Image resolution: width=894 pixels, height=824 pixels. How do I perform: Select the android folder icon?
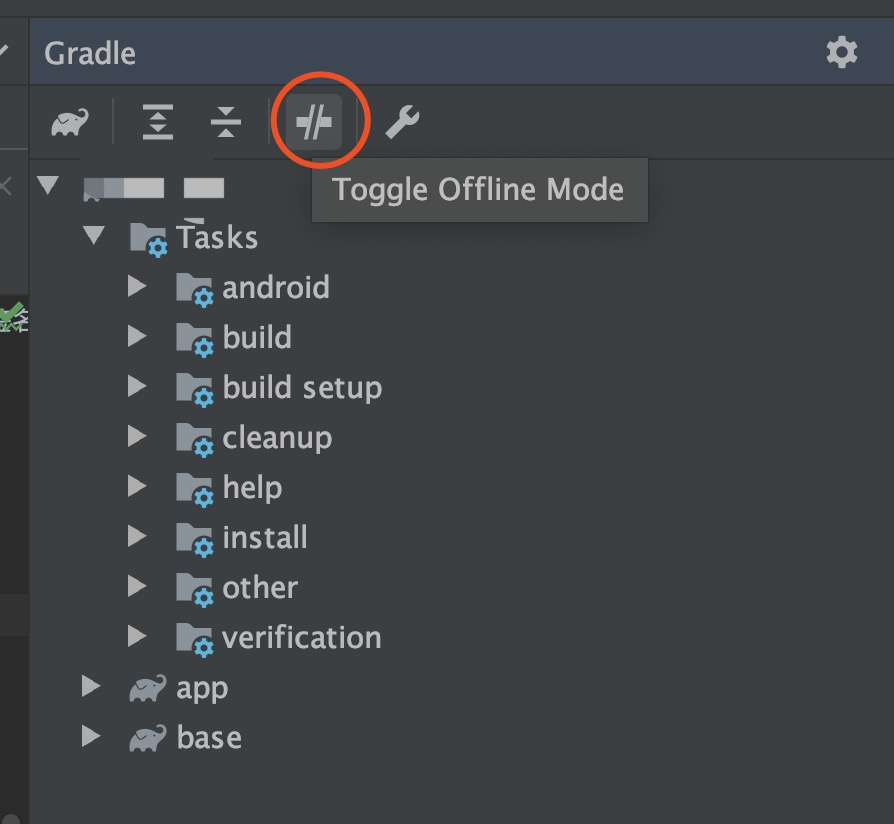(194, 290)
